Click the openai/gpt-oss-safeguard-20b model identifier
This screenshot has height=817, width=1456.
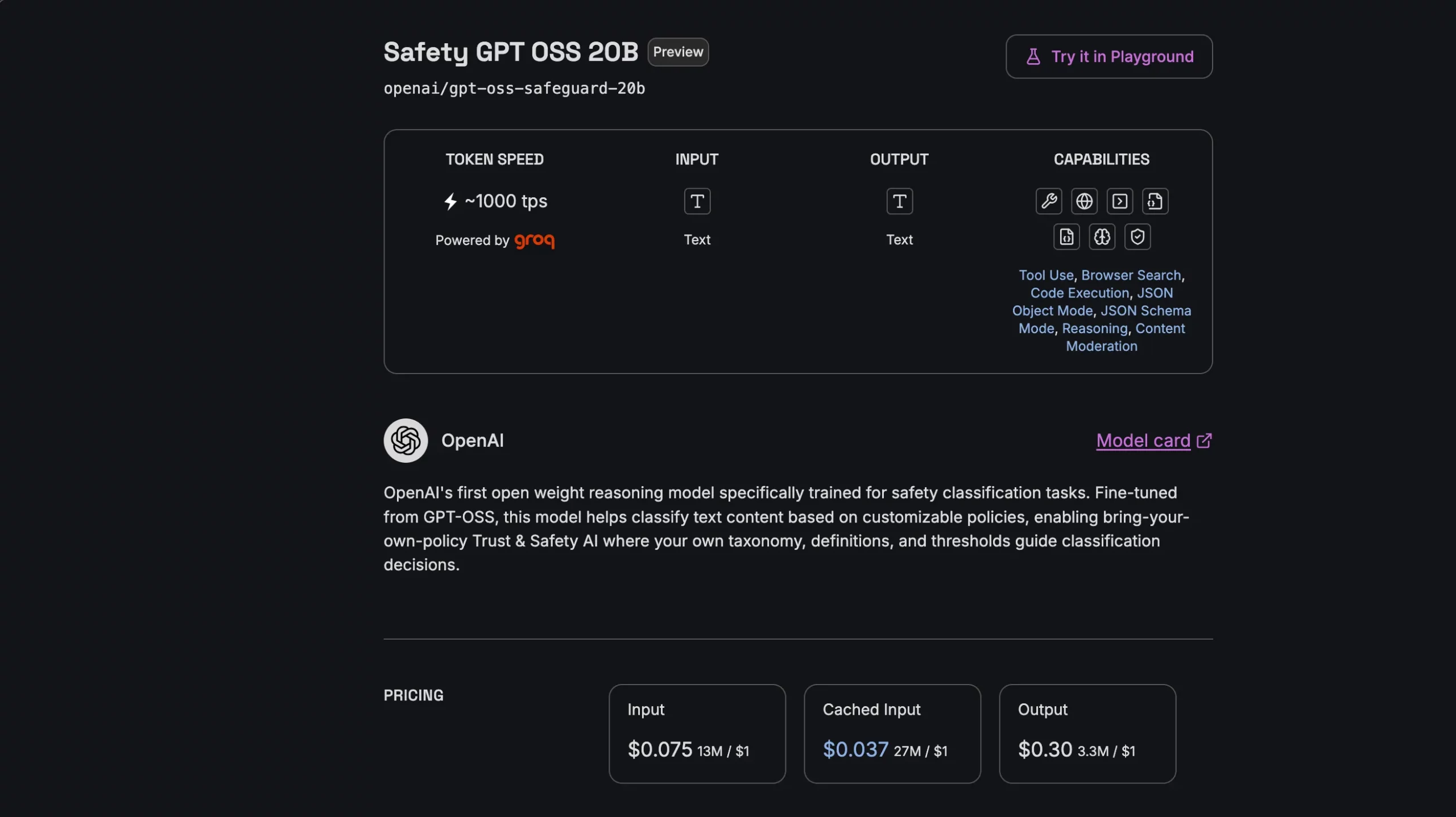coord(514,88)
